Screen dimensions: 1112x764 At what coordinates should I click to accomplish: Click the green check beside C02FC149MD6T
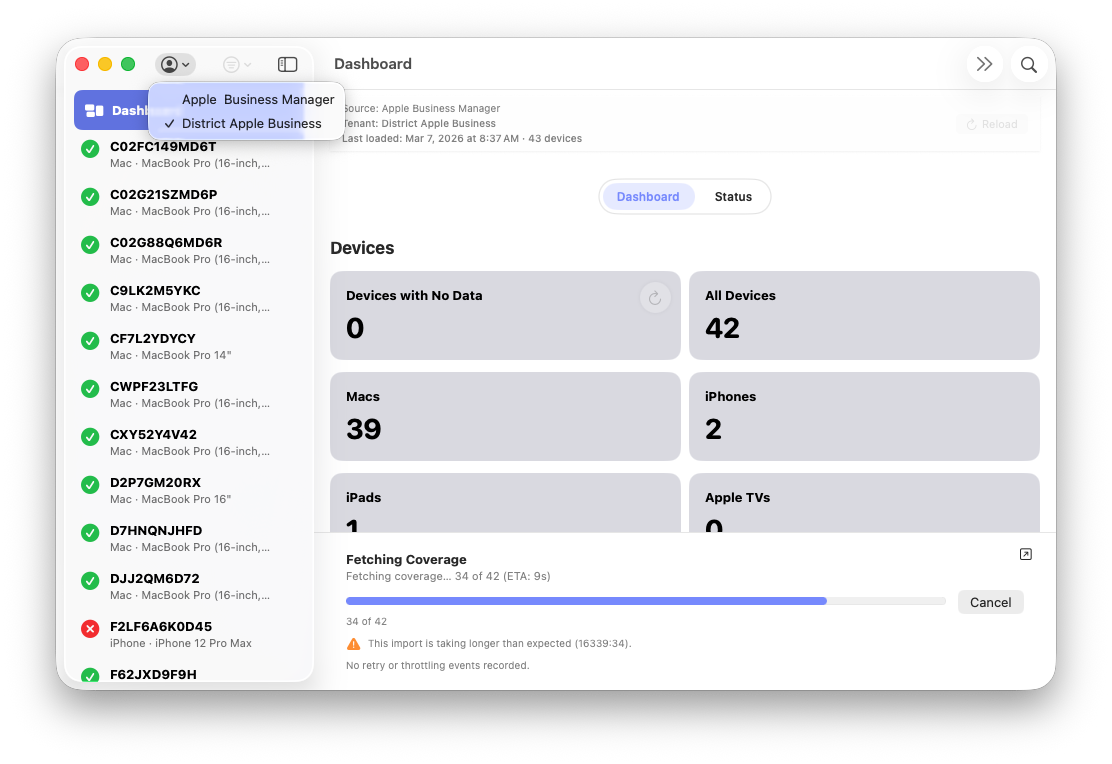coord(89,149)
